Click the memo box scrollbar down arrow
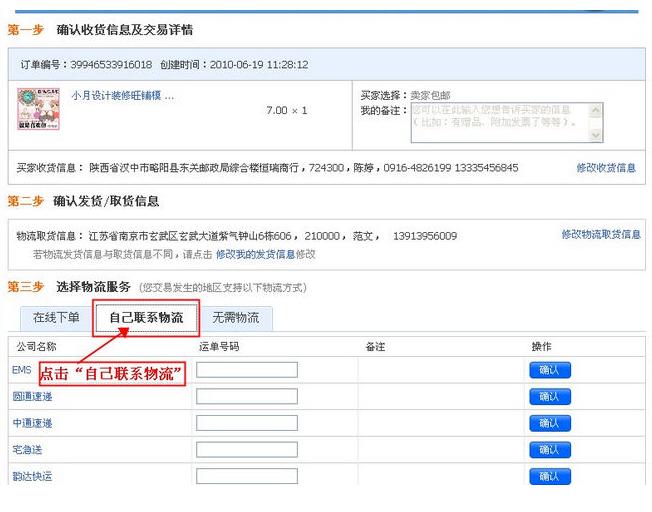 coord(596,135)
